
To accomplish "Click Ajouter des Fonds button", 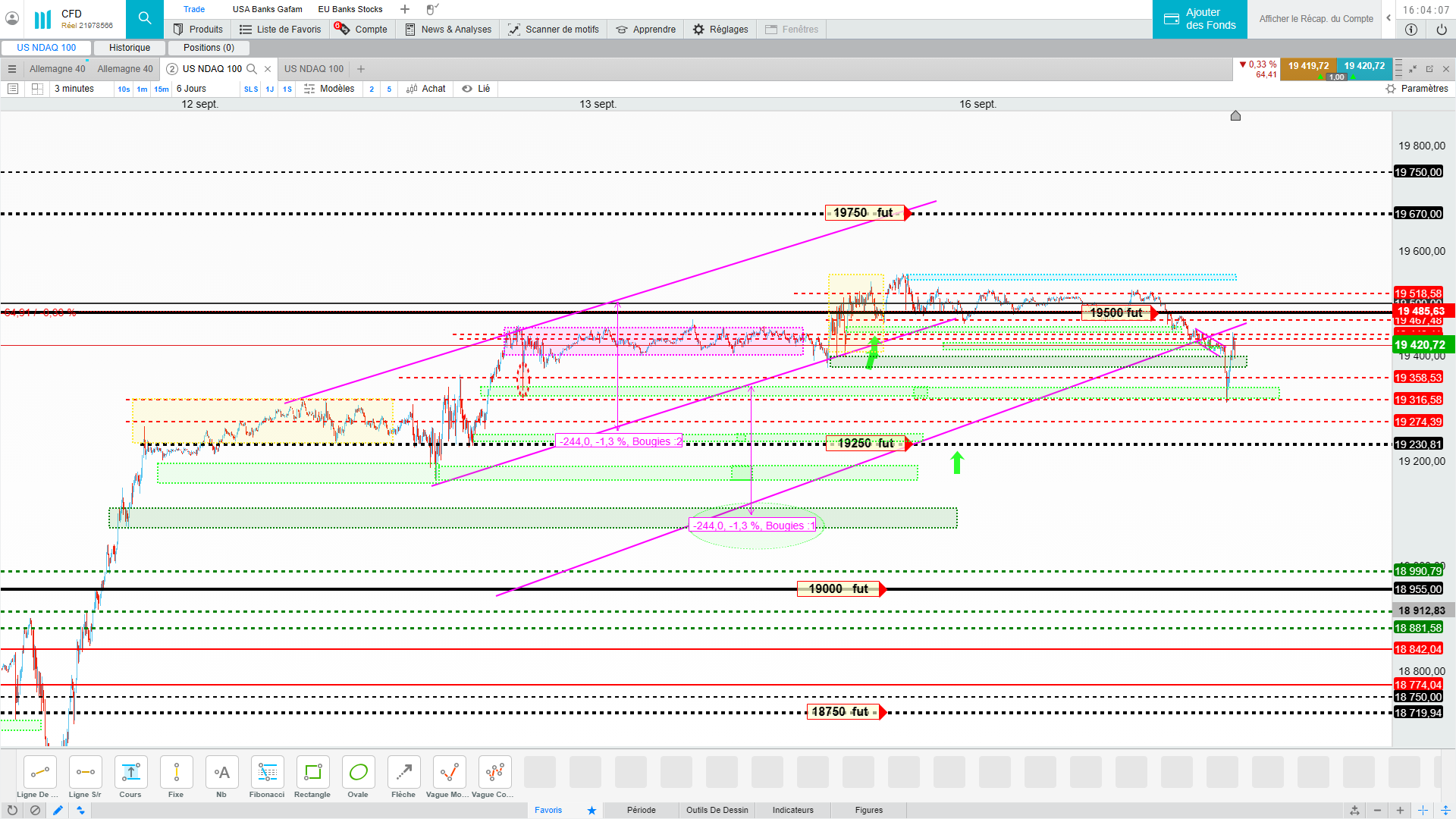I will click(x=1199, y=19).
